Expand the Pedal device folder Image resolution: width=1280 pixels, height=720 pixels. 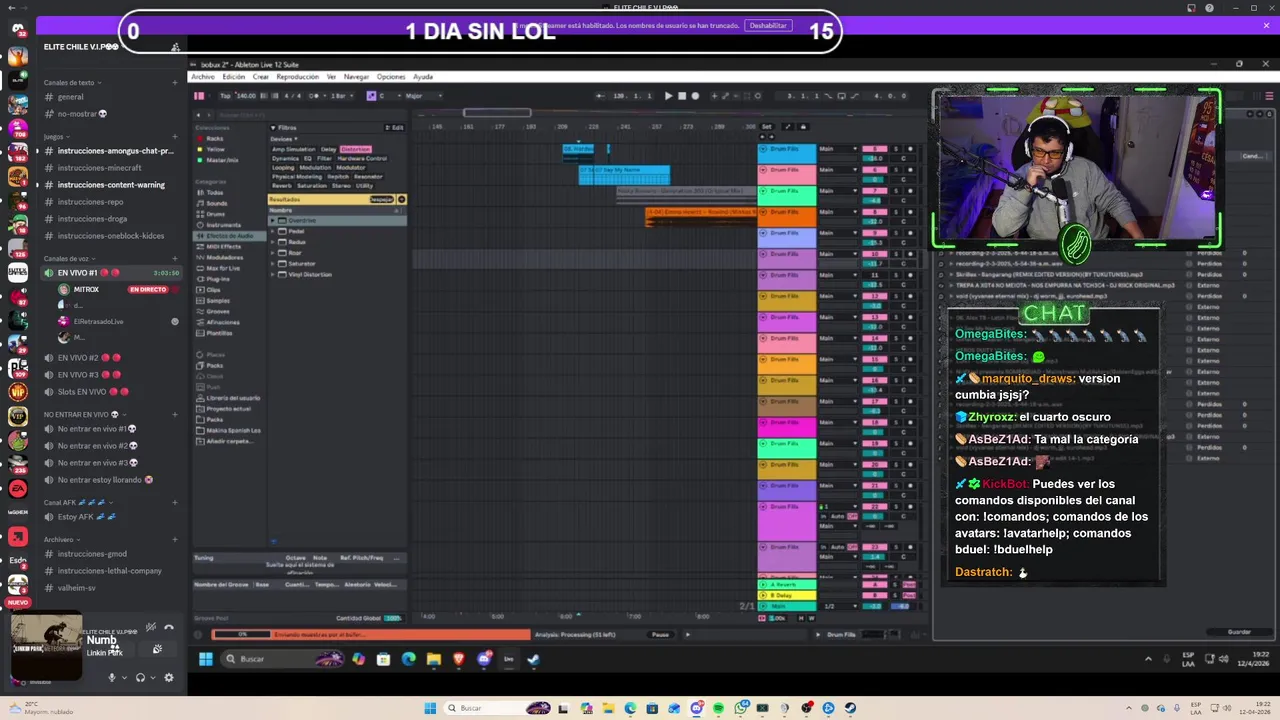pyautogui.click(x=272, y=231)
